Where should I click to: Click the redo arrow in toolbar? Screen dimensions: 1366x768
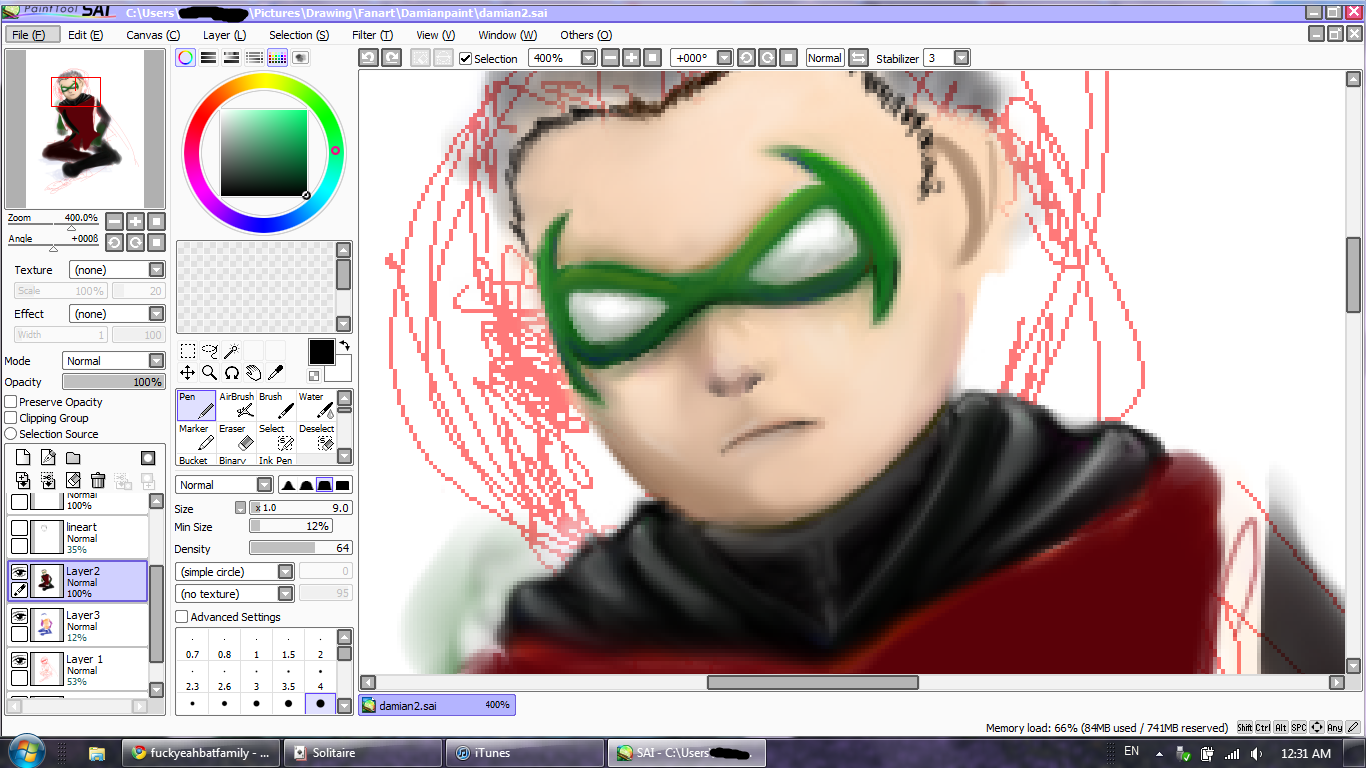tap(392, 58)
